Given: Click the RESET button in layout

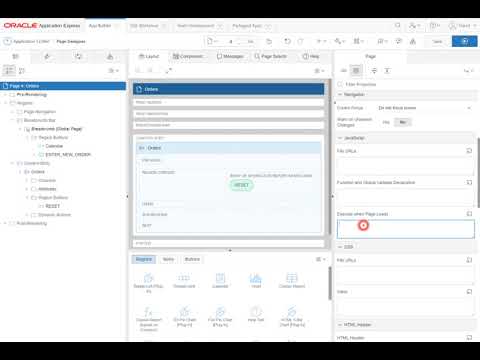Looking at the screenshot, I should click(241, 185).
